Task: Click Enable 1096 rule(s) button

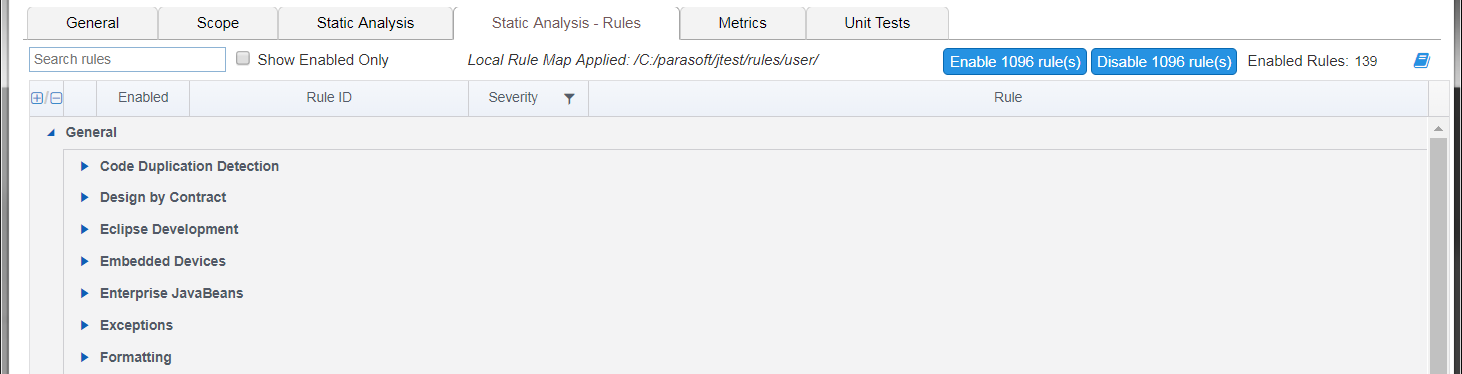Action: click(1015, 61)
